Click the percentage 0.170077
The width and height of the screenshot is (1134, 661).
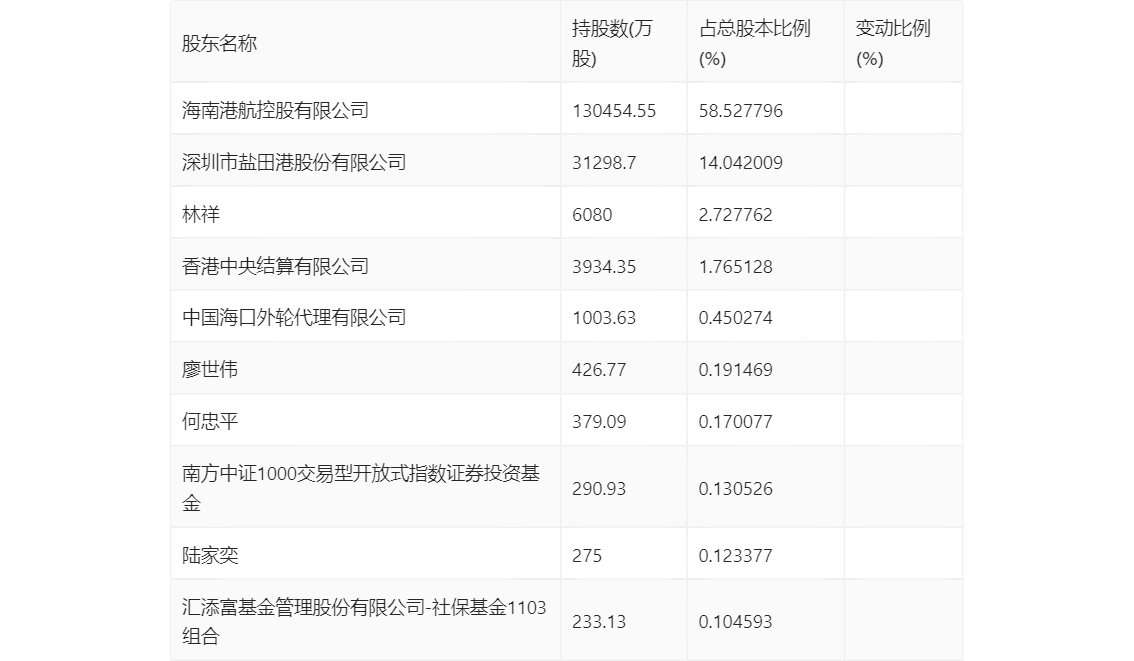pyautogui.click(x=736, y=422)
